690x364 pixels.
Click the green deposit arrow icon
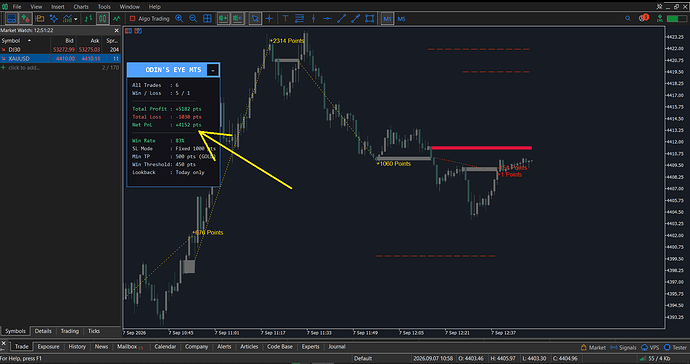click(660, 18)
